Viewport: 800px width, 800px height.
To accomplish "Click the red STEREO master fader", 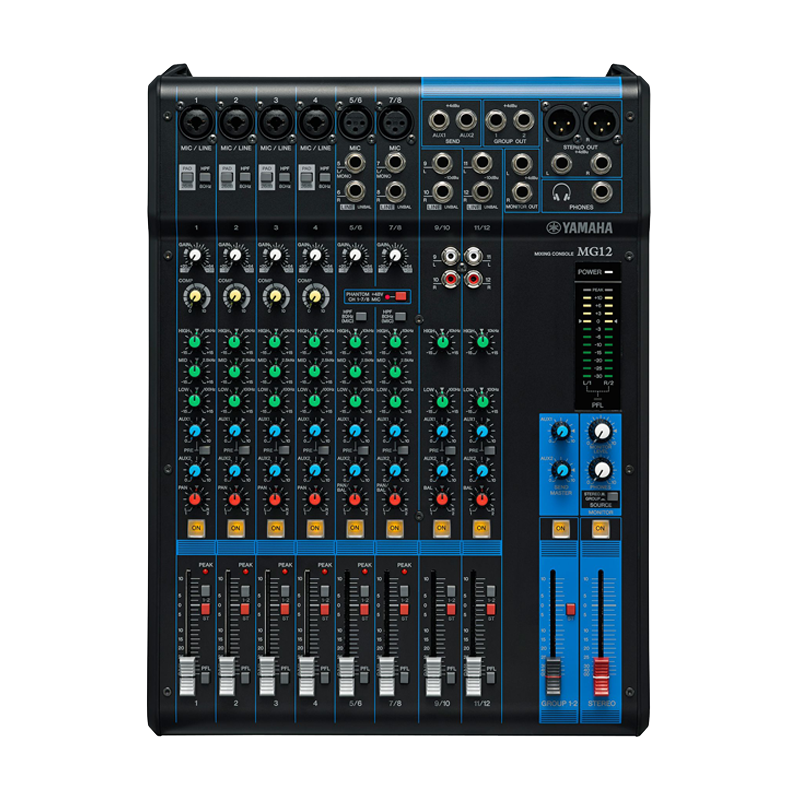I will 601,677.
